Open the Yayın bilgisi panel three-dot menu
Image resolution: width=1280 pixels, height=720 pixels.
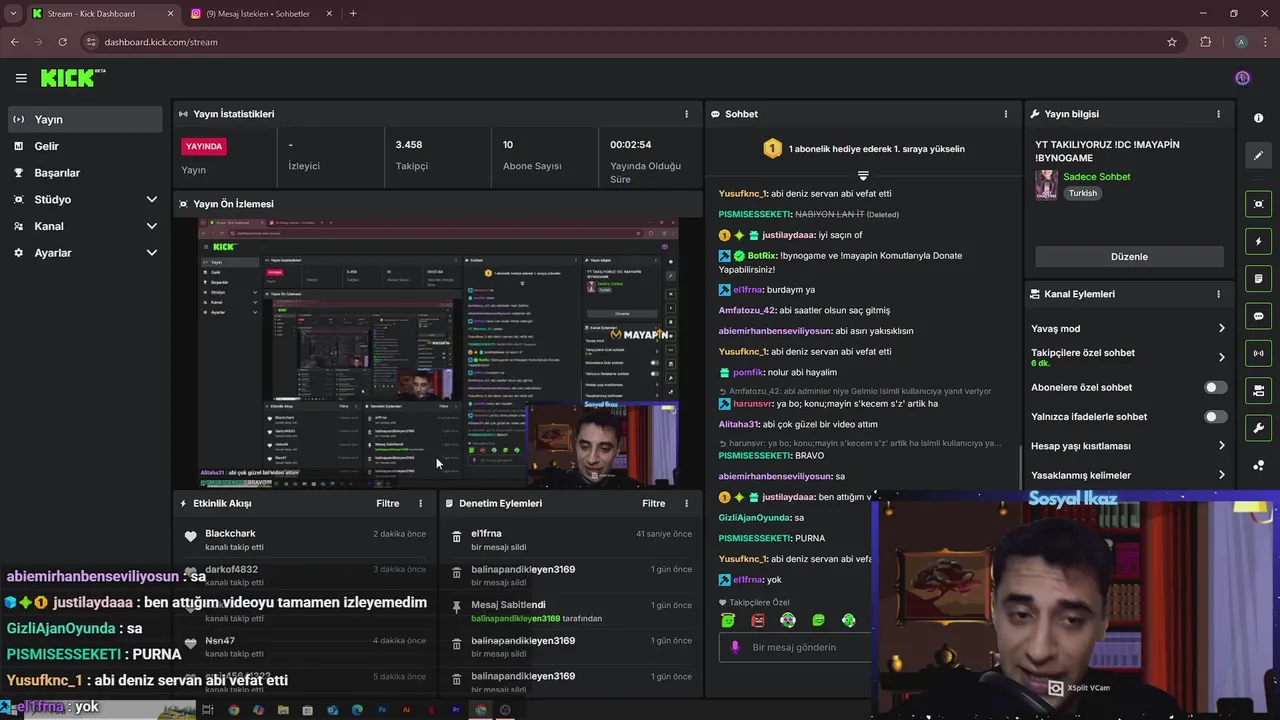pyautogui.click(x=1218, y=114)
